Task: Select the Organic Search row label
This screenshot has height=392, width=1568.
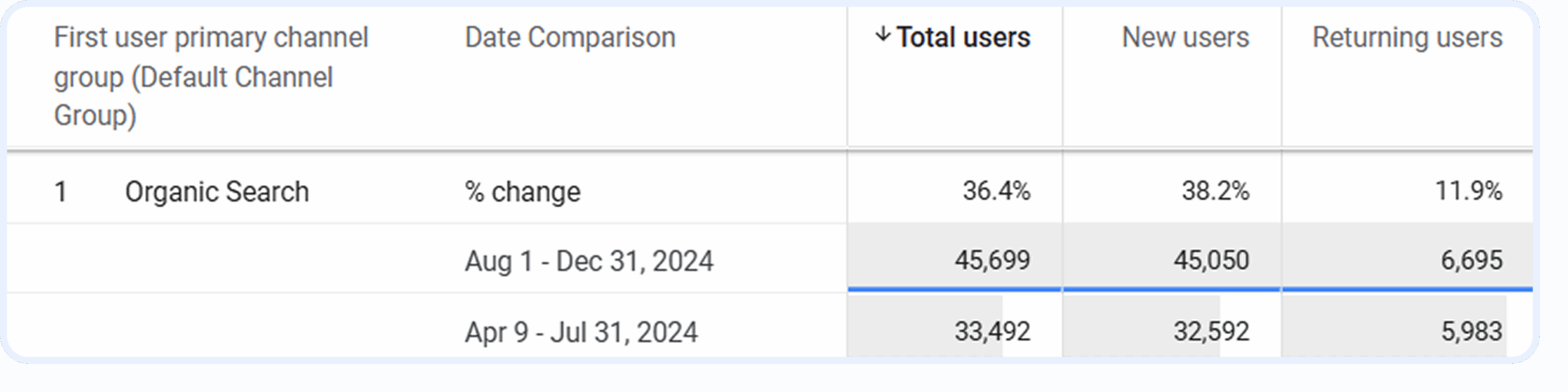Action: pyautogui.click(x=217, y=192)
